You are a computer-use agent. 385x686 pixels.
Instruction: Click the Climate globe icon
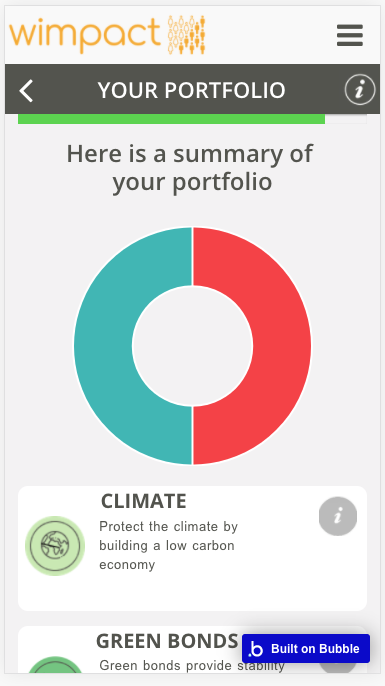(x=55, y=546)
